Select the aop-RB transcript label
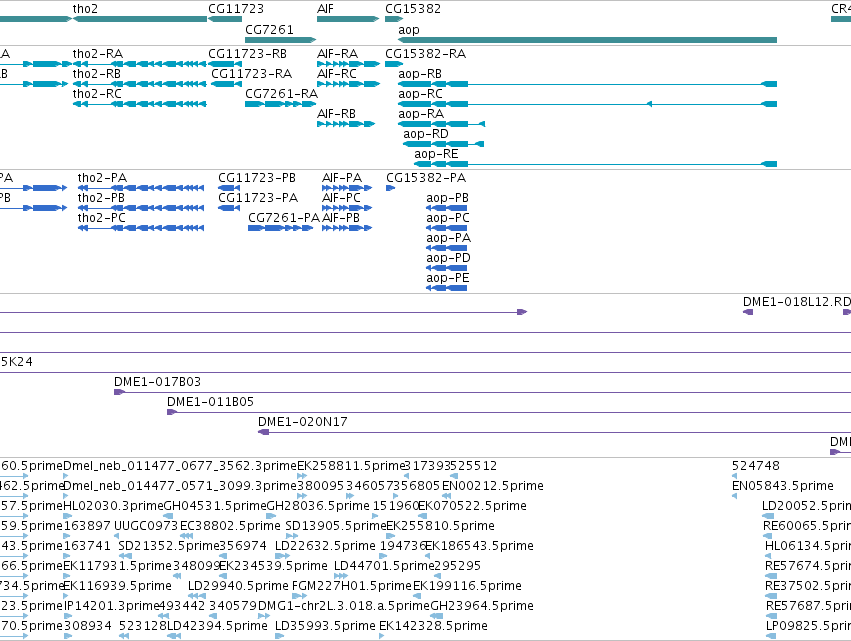Screen dimensions: 851x641 point(420,74)
